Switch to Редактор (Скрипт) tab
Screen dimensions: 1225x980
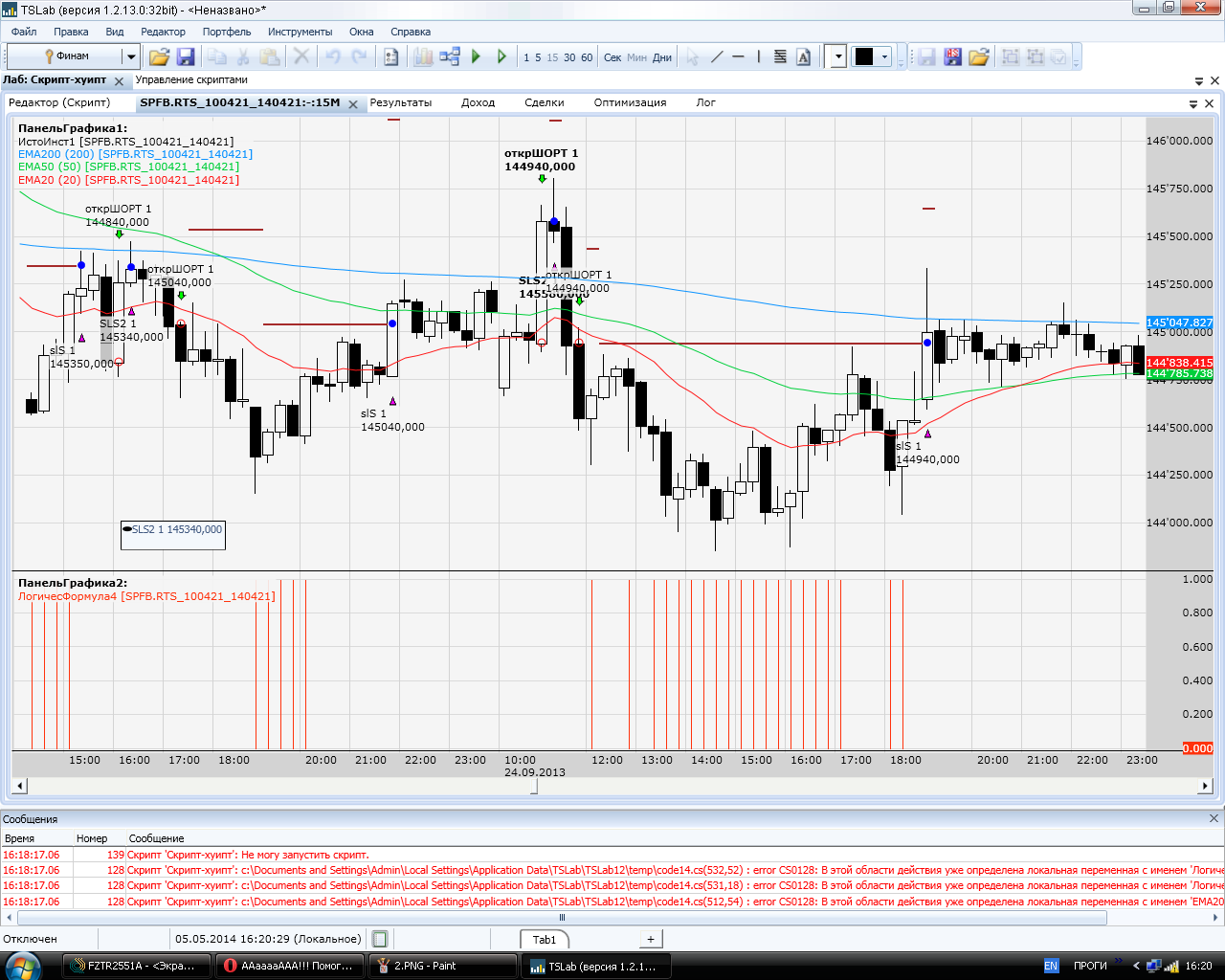[59, 102]
